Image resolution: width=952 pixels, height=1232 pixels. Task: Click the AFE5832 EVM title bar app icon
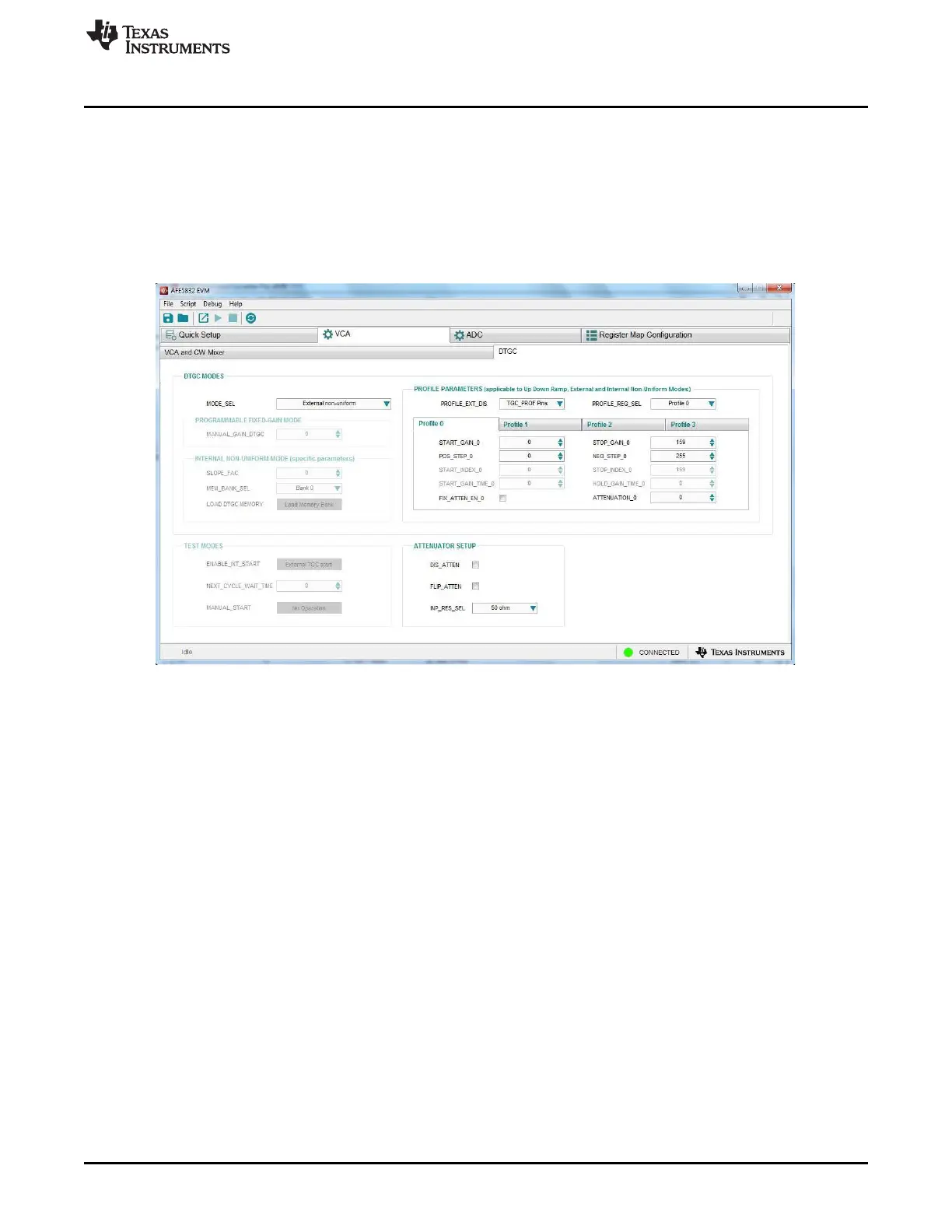tap(164, 291)
